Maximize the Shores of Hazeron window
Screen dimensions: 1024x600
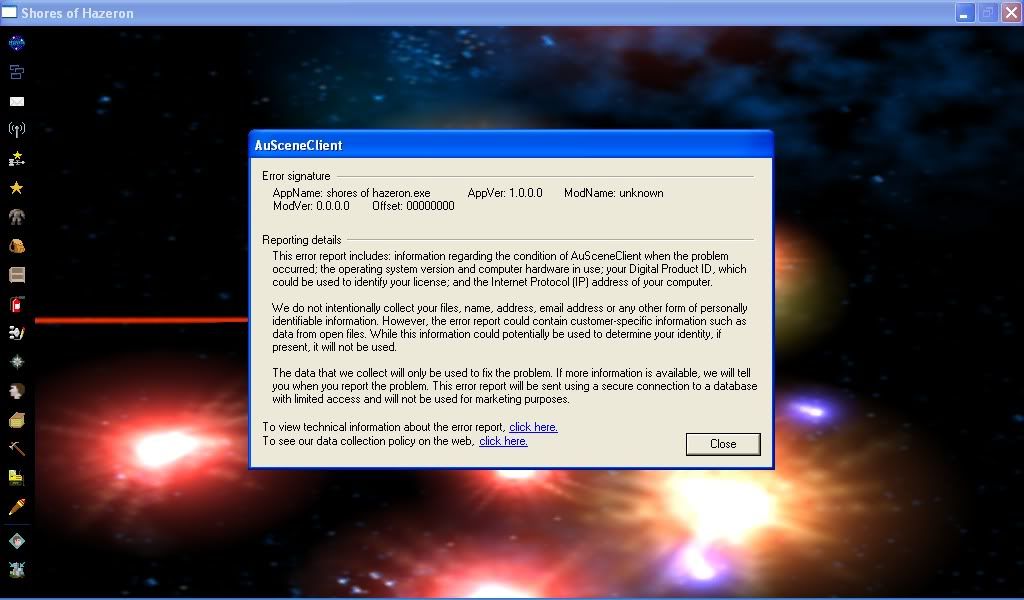pyautogui.click(x=987, y=13)
